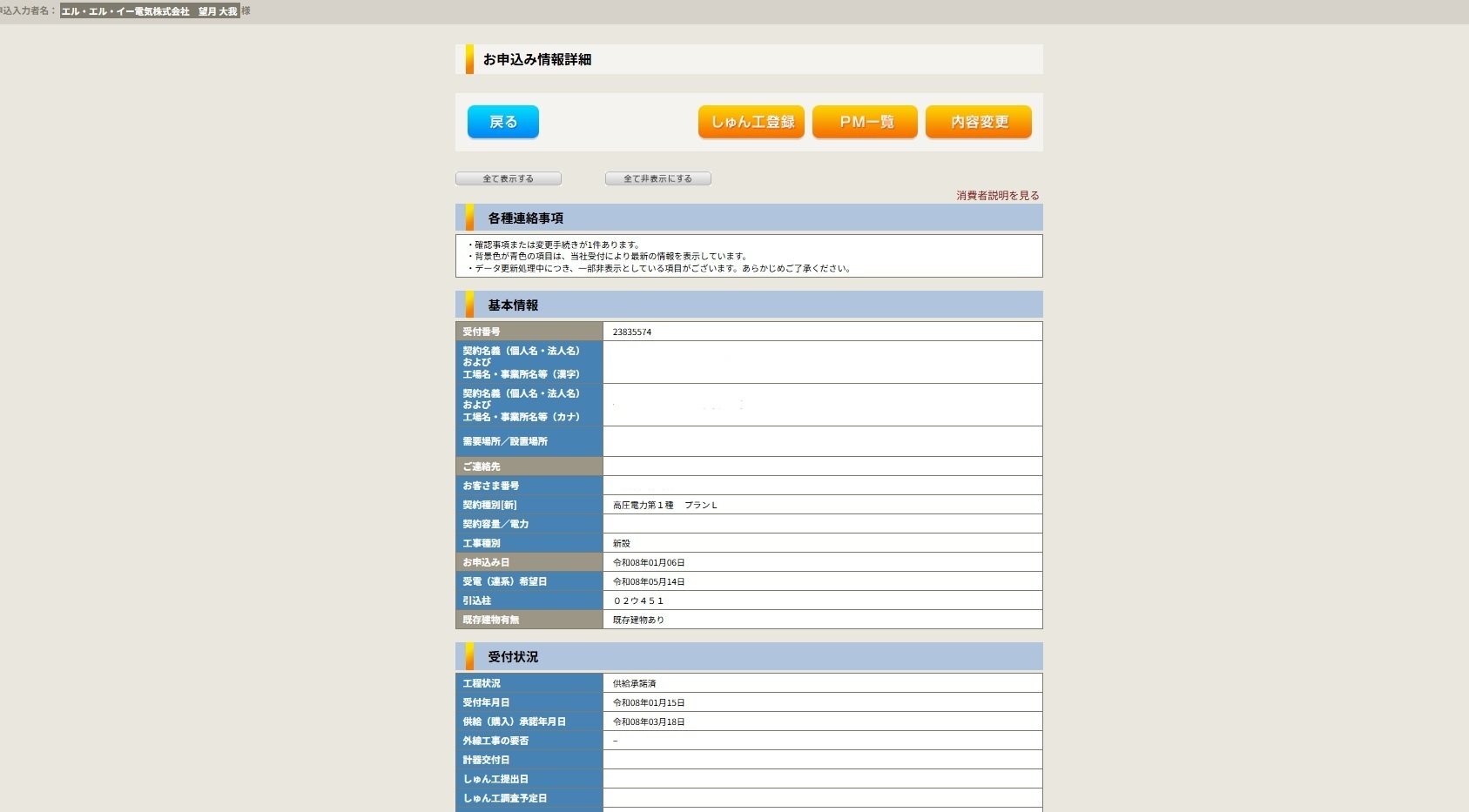
Task: Open the 消費者説明を見る link
Action: click(995, 195)
